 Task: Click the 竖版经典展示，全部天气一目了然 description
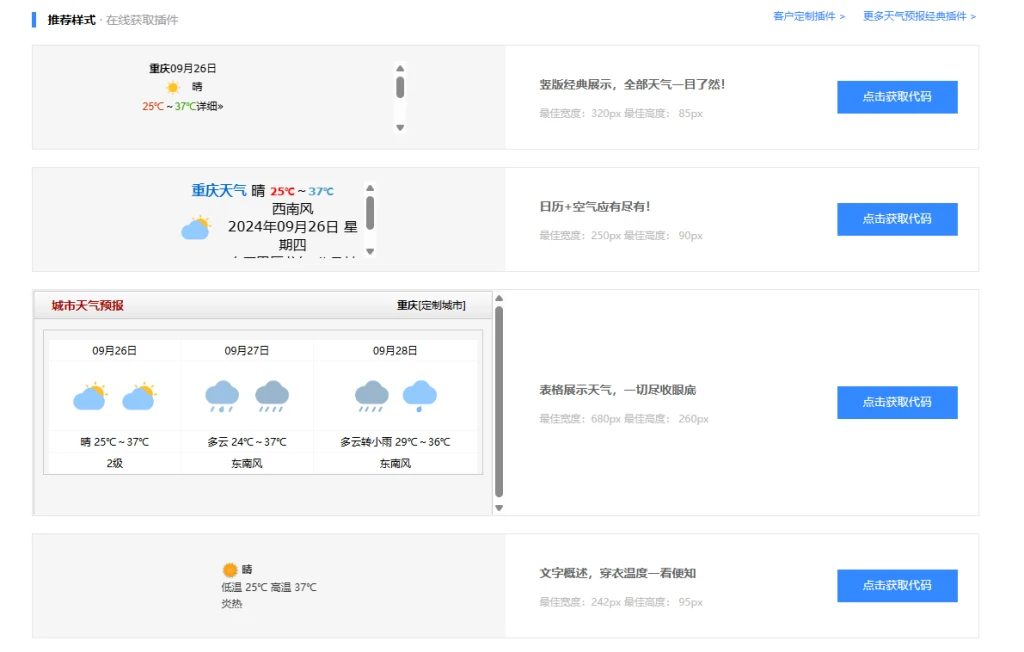[632, 84]
